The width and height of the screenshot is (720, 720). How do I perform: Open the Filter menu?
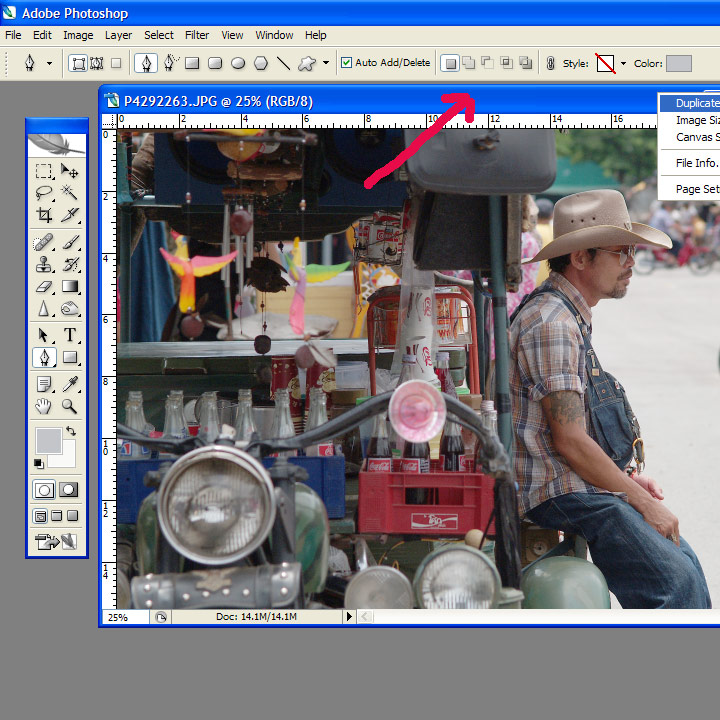(197, 35)
